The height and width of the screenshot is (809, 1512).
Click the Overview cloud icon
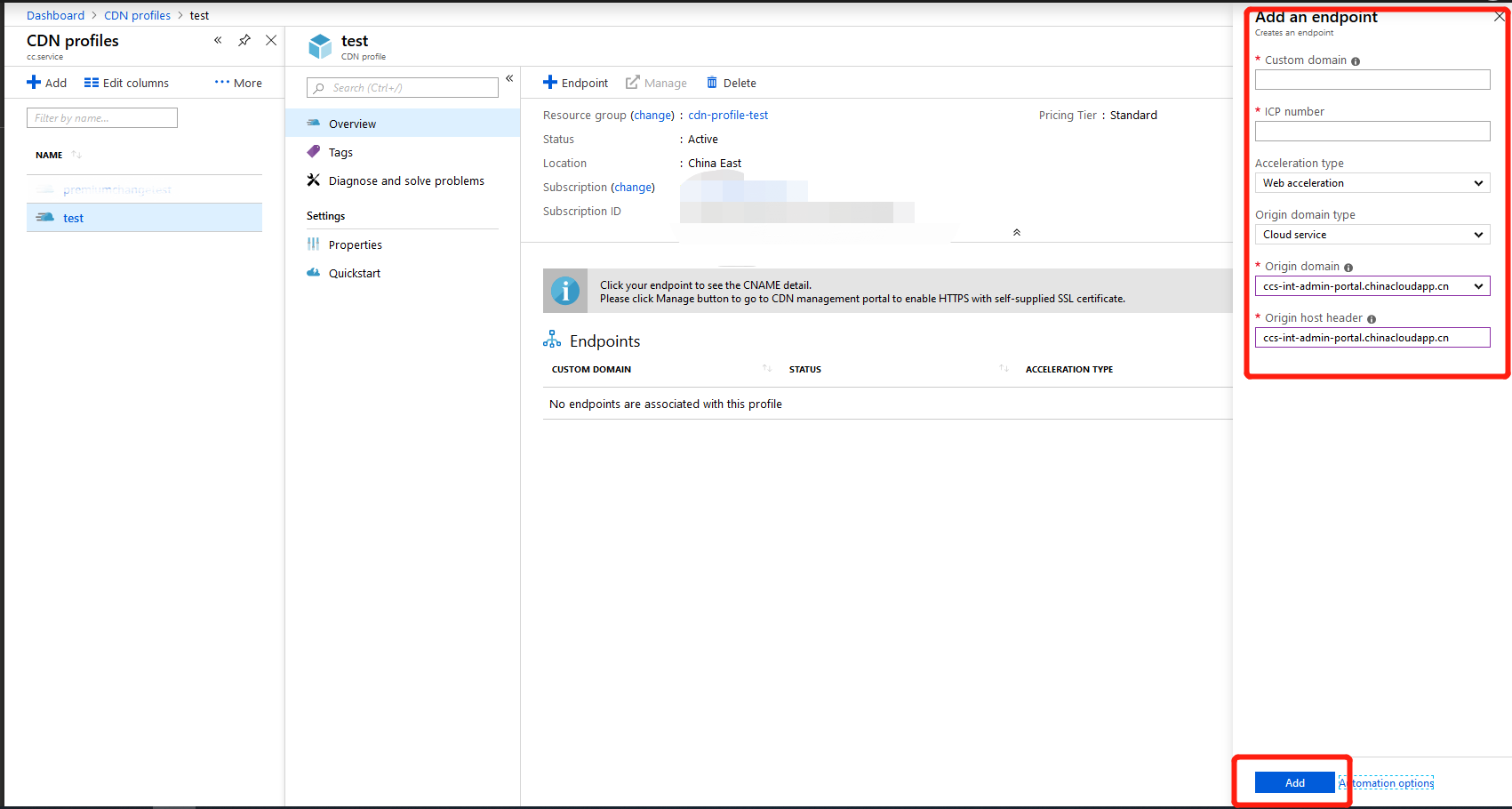(313, 123)
